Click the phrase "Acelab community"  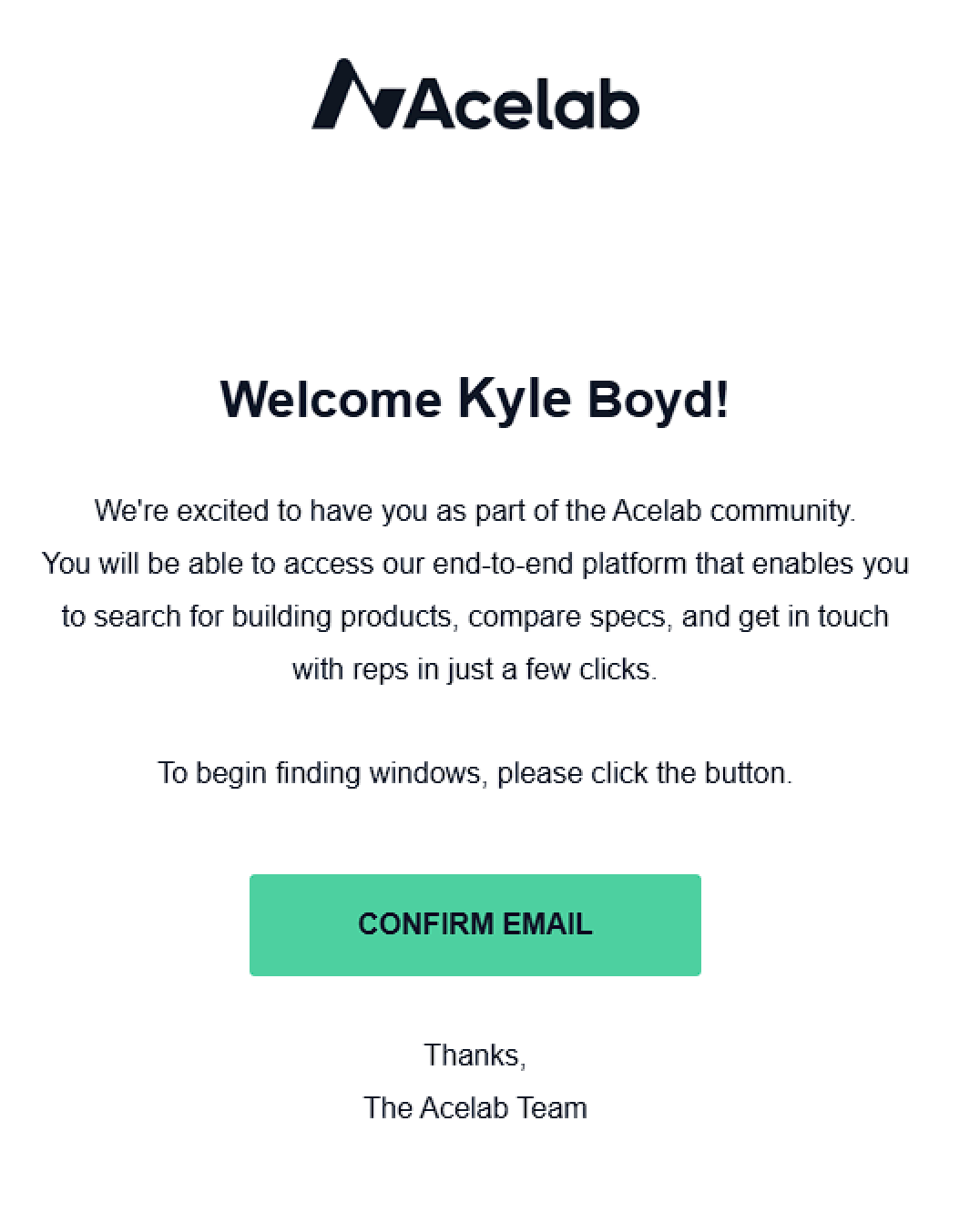pos(731,511)
